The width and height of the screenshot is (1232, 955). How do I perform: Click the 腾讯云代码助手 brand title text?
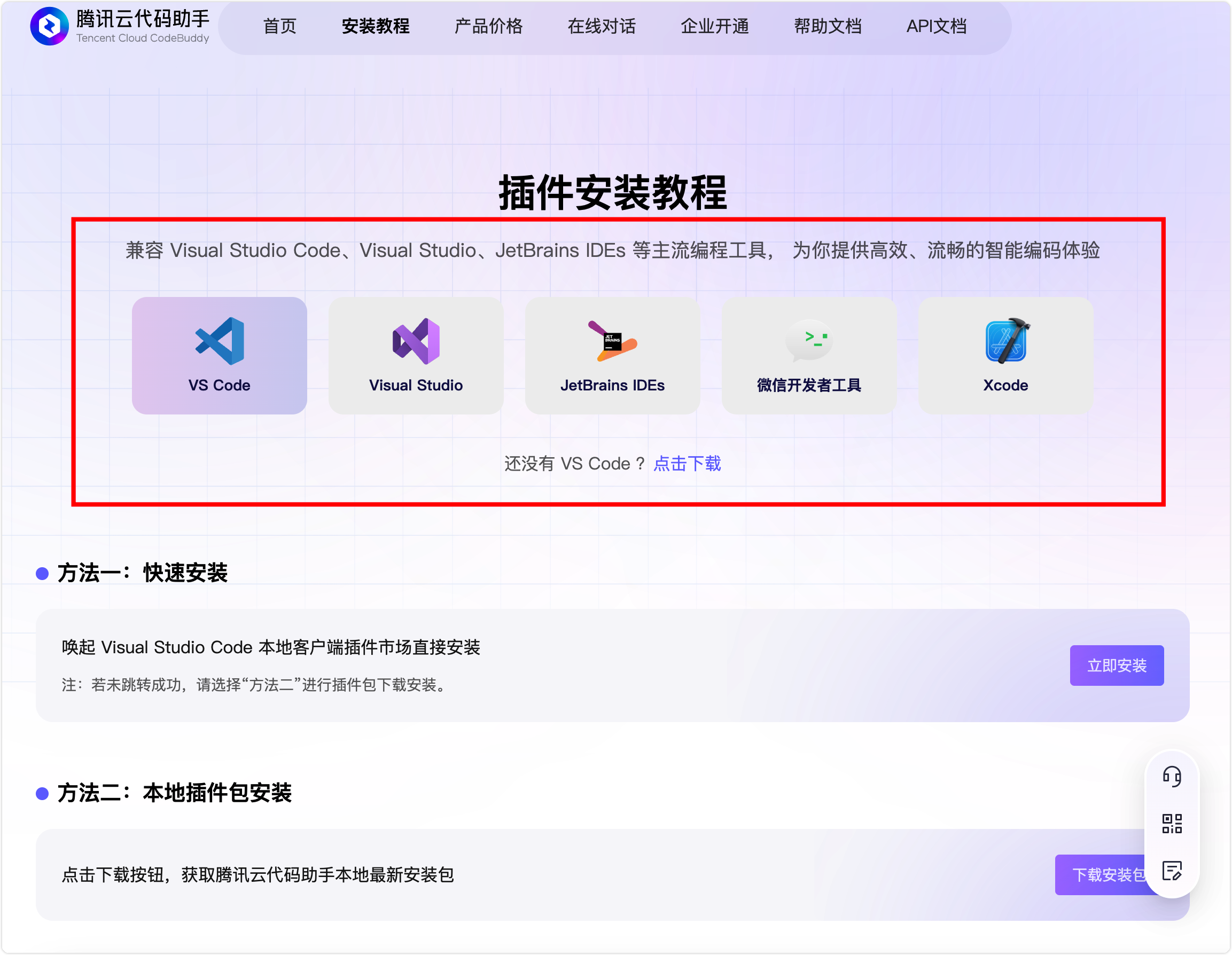(x=143, y=19)
